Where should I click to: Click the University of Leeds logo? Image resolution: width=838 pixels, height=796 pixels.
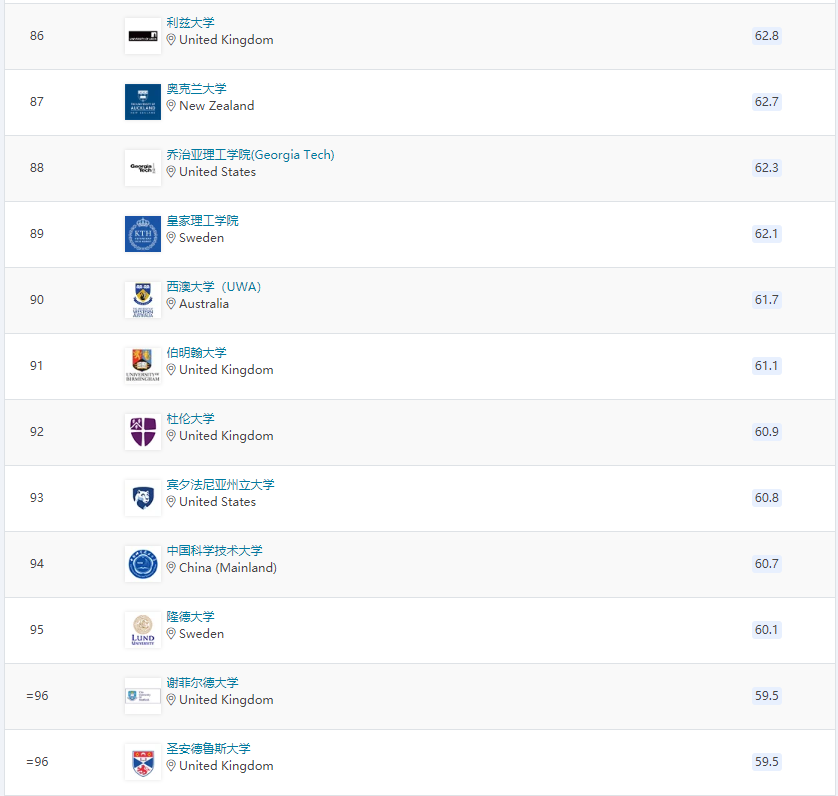pos(143,36)
